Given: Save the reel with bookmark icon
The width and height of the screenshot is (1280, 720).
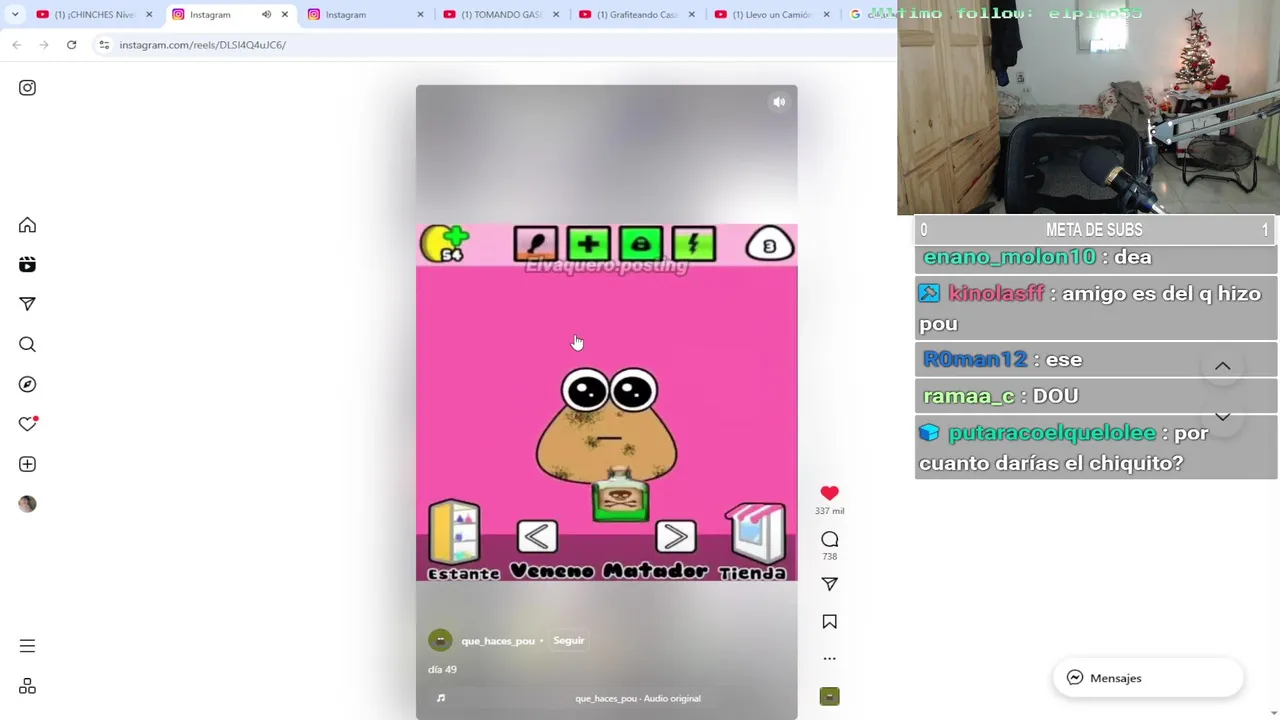Looking at the screenshot, I should [829, 622].
